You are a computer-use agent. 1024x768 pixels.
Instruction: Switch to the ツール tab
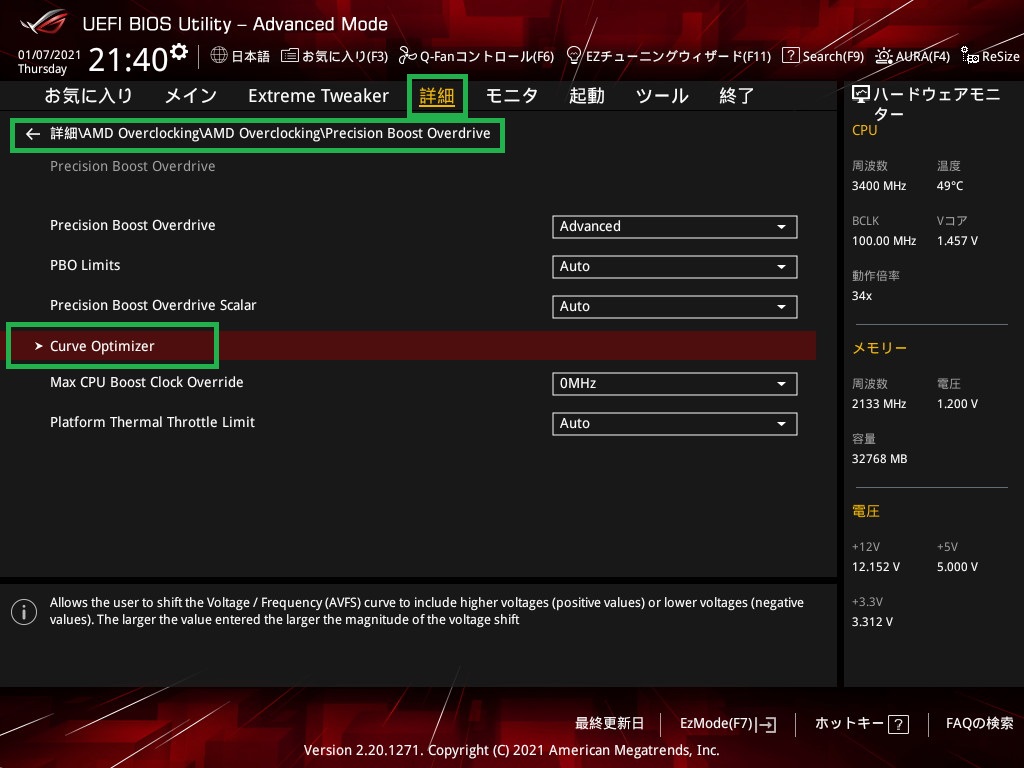[x=662, y=96]
